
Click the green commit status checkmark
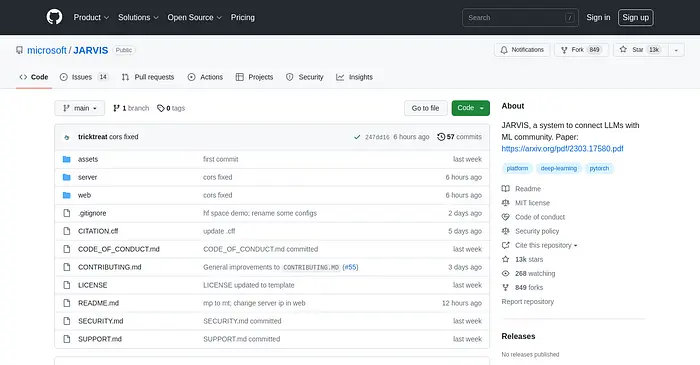[357, 137]
